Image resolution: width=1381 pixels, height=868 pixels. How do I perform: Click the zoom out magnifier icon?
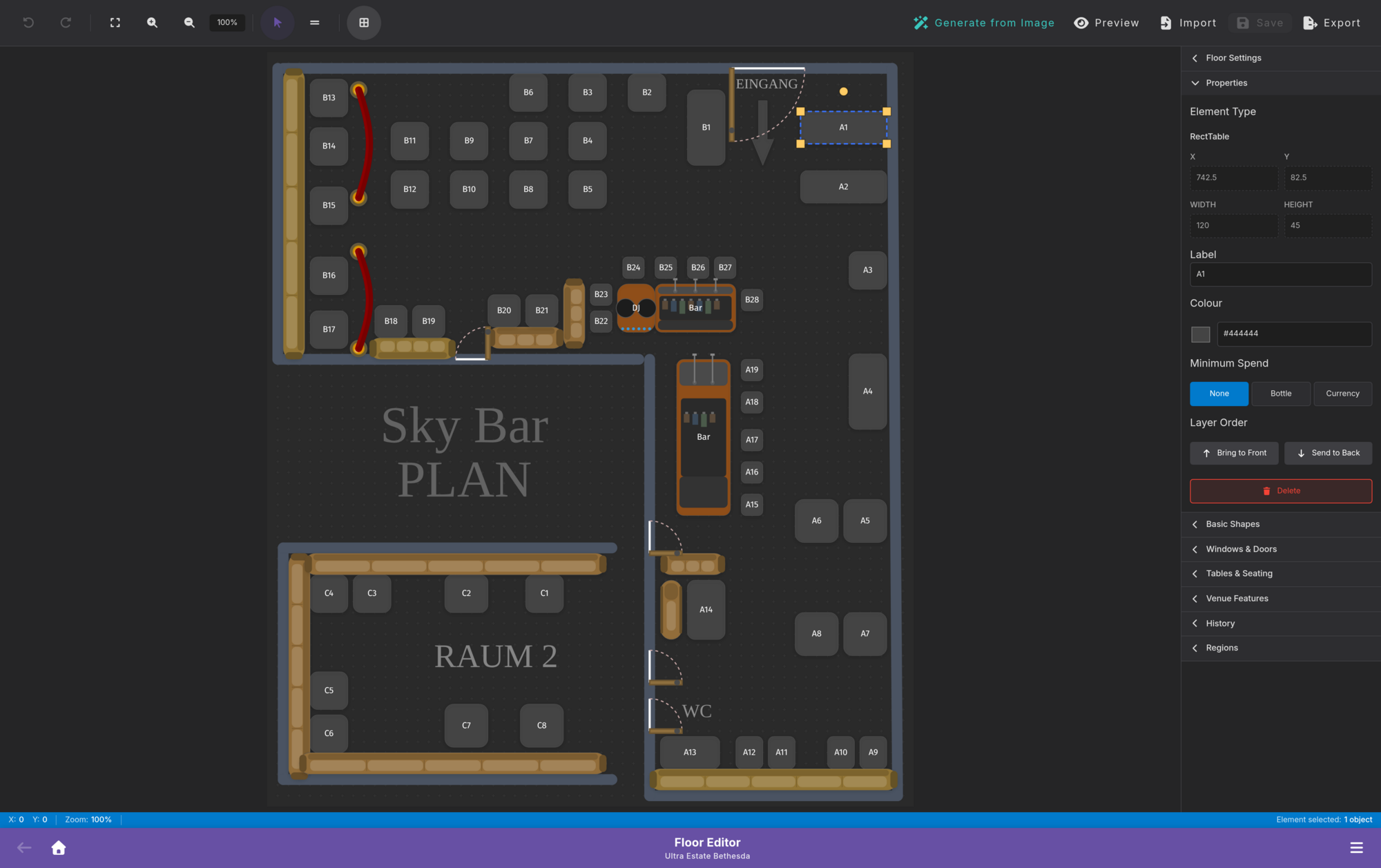(x=189, y=22)
